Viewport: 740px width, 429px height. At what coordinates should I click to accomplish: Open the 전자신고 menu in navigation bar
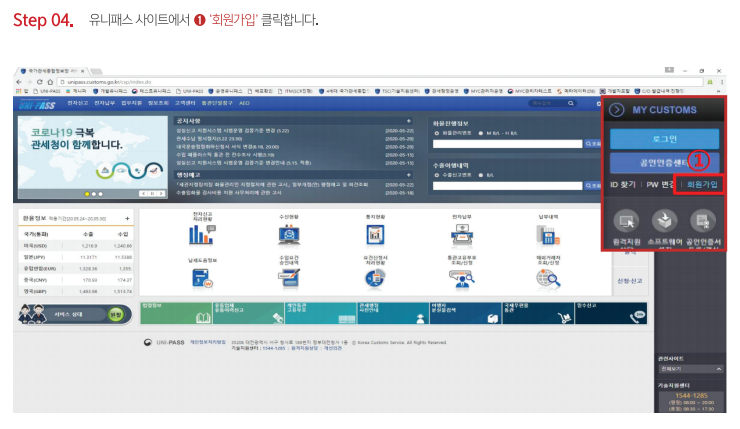[x=77, y=102]
